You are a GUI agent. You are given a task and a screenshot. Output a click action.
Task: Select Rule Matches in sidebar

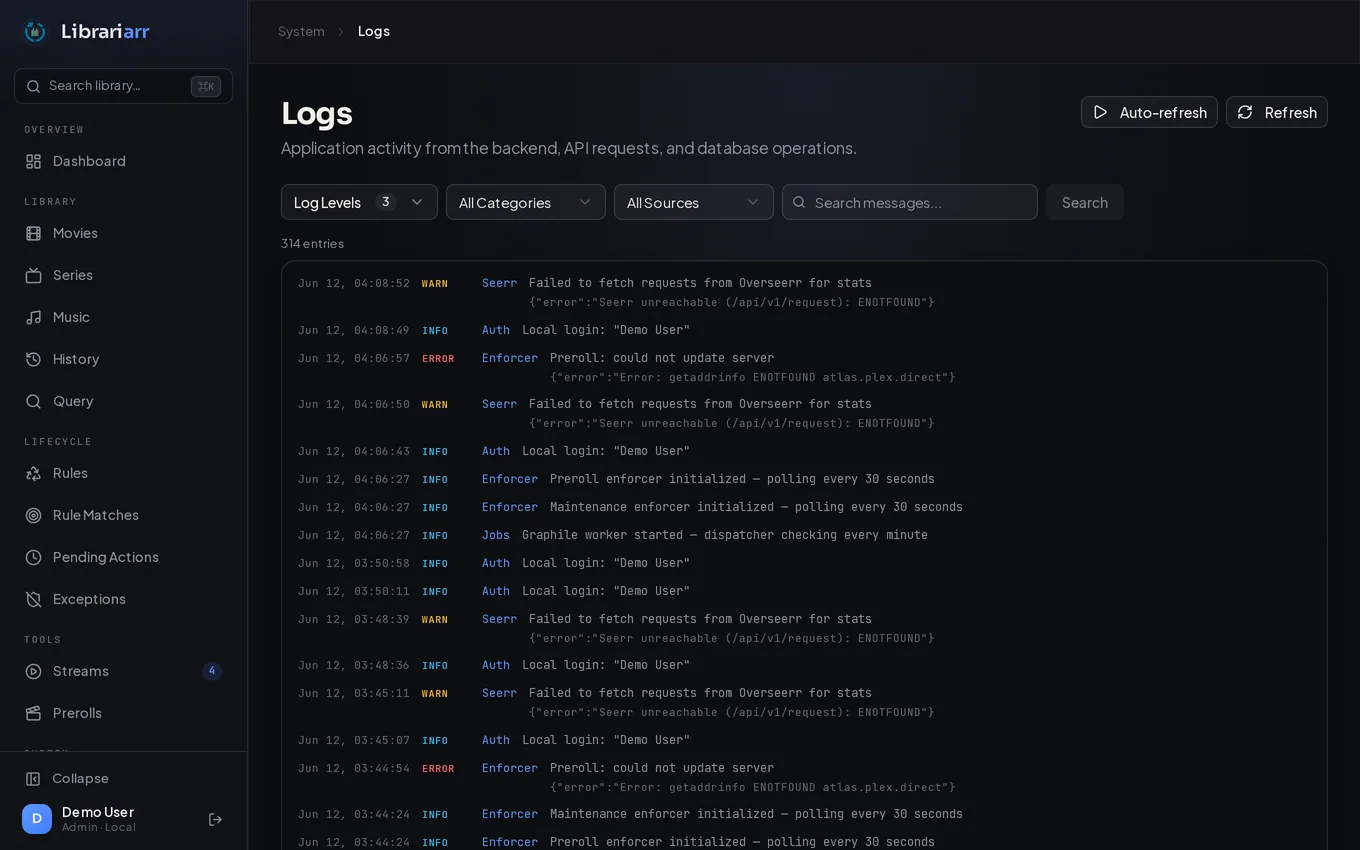point(123,515)
